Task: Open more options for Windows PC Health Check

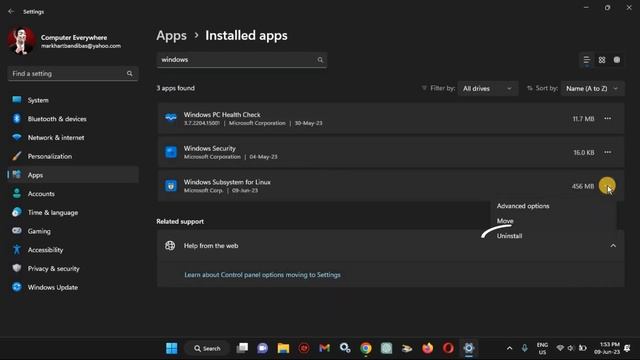Action: [607, 118]
